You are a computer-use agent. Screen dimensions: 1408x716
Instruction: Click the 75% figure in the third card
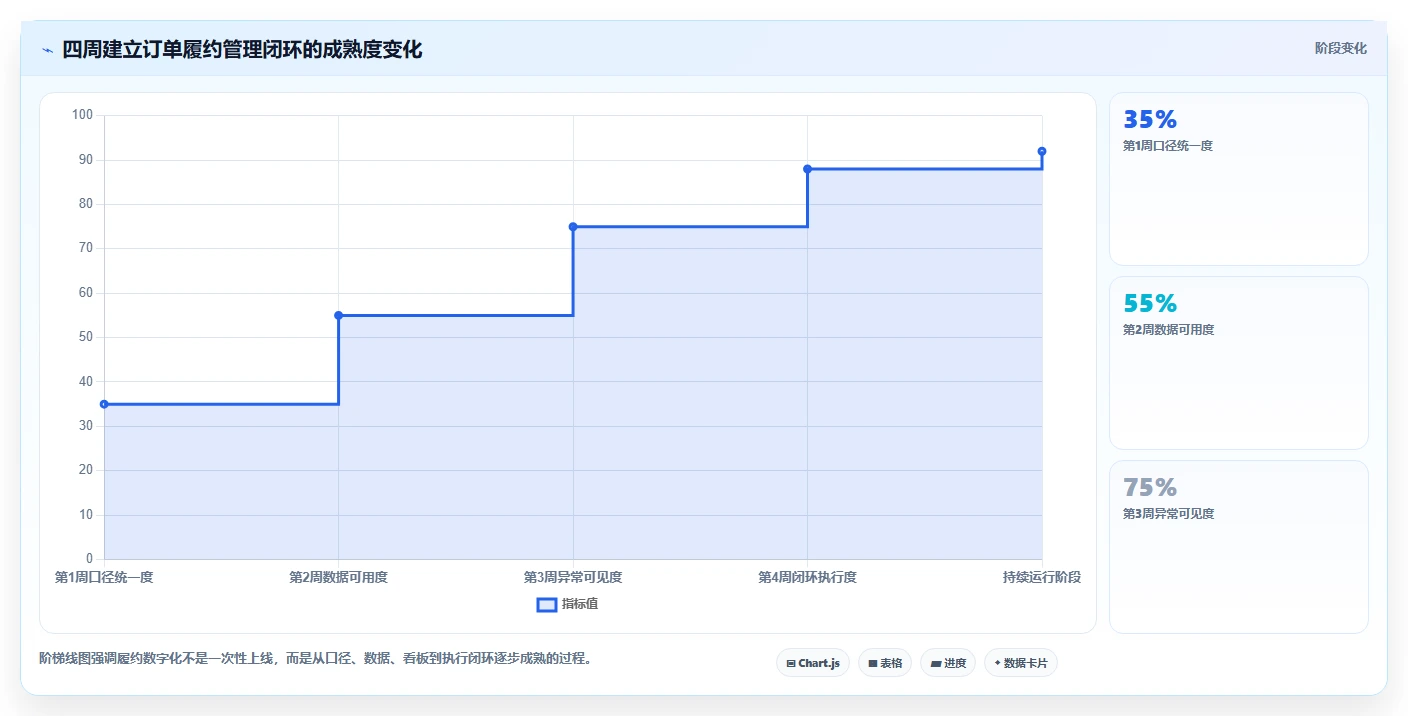point(1150,487)
